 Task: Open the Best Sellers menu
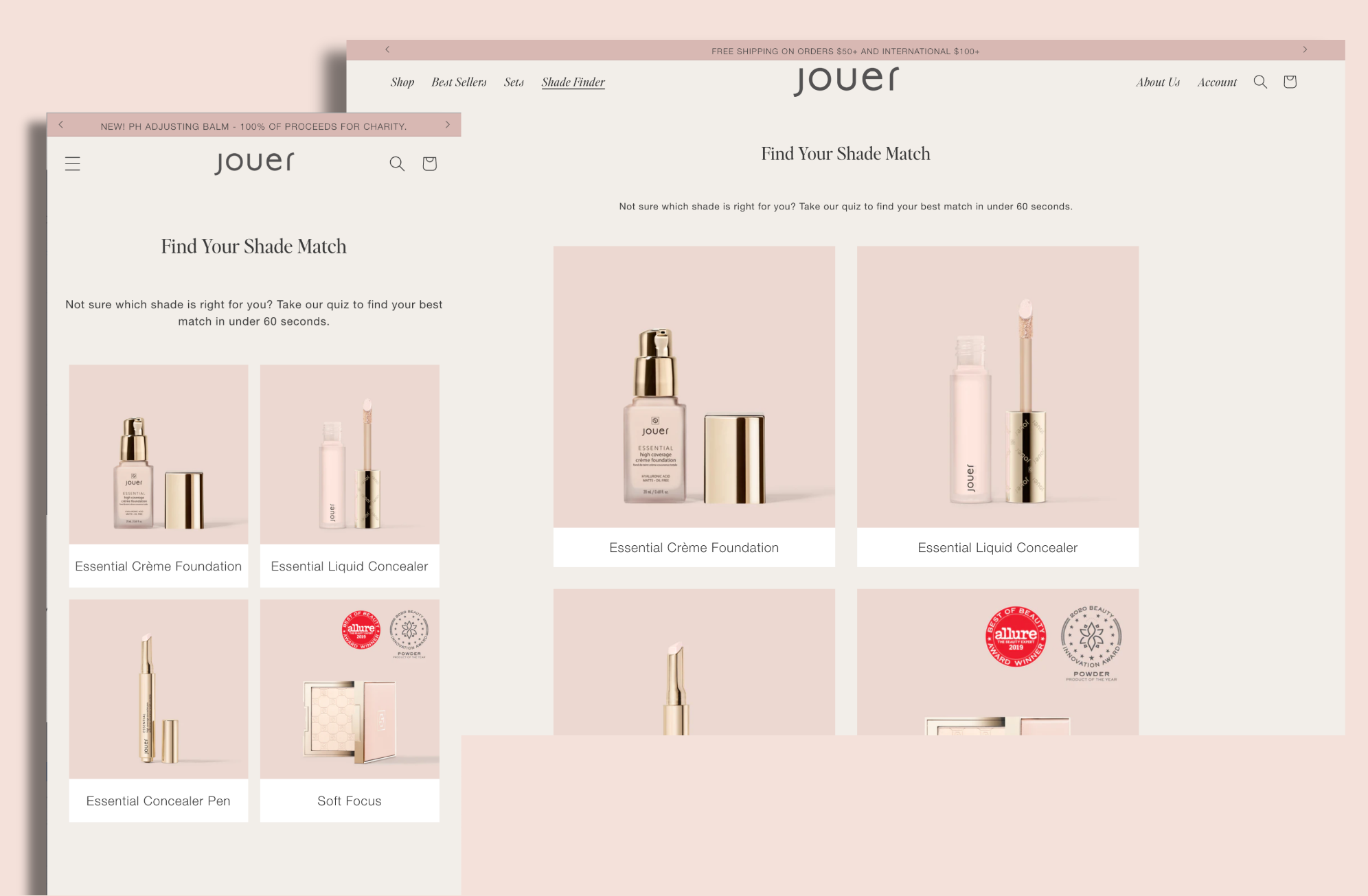(x=459, y=82)
